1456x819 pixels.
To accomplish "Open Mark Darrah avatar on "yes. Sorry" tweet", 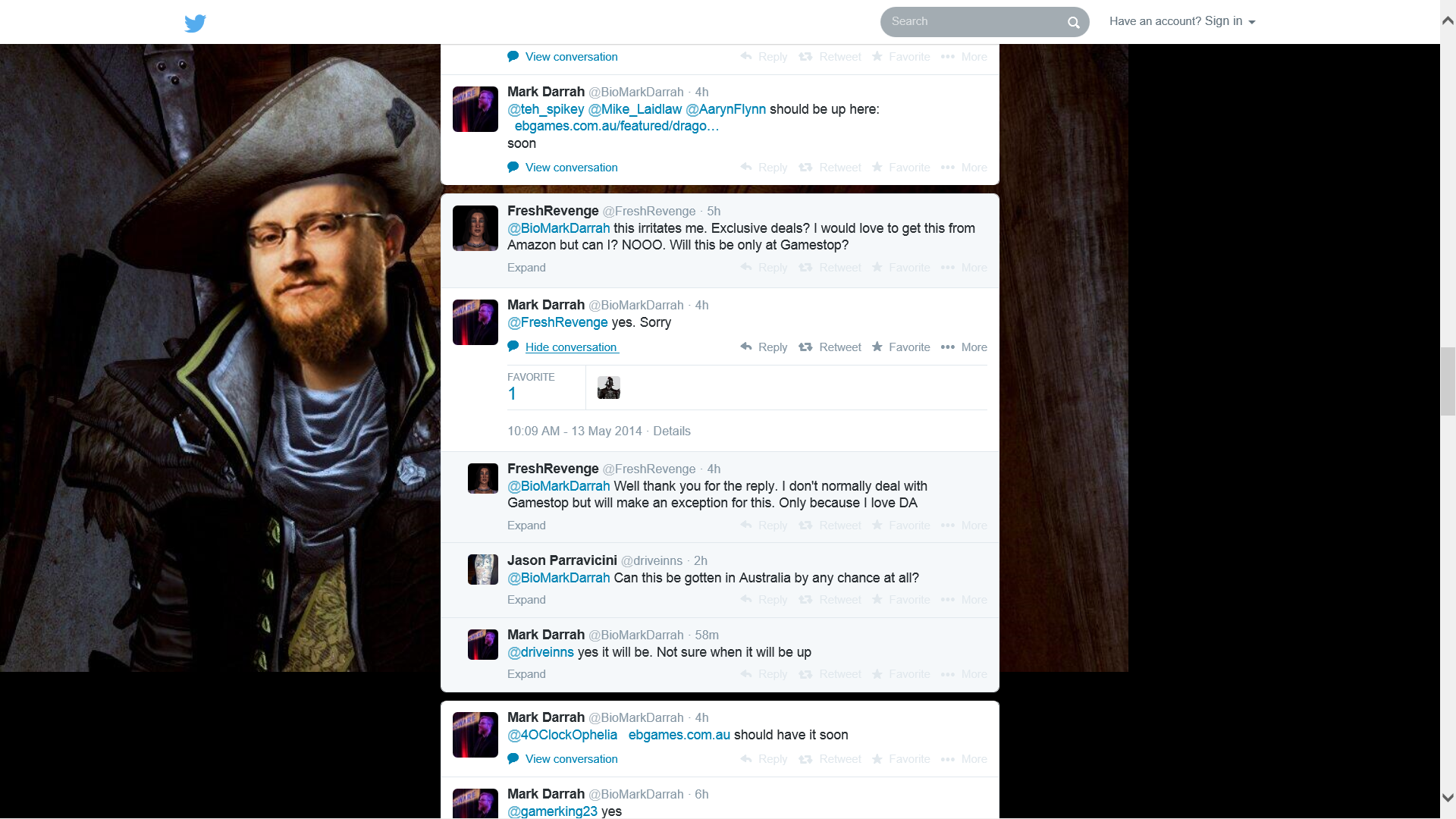I will (475, 322).
